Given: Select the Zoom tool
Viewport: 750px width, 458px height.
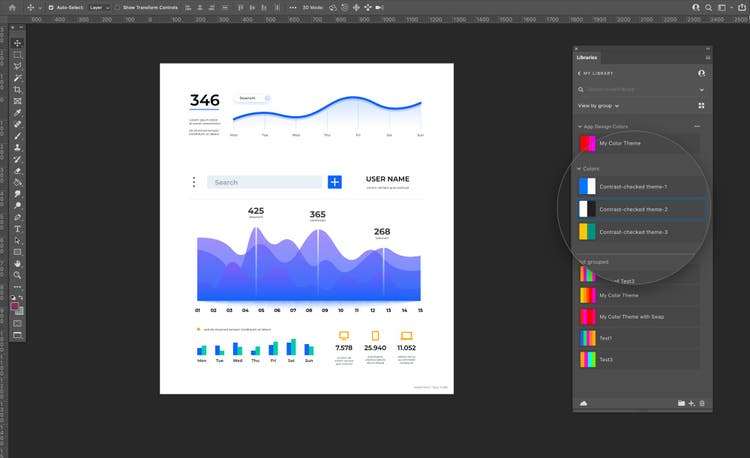Looking at the screenshot, I should (17, 275).
